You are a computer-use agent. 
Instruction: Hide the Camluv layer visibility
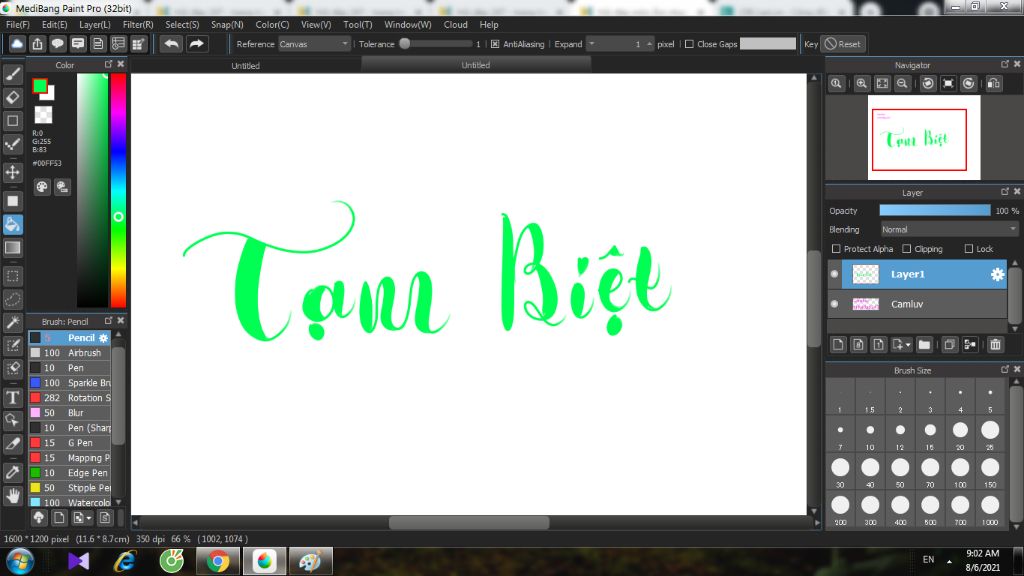coord(835,304)
